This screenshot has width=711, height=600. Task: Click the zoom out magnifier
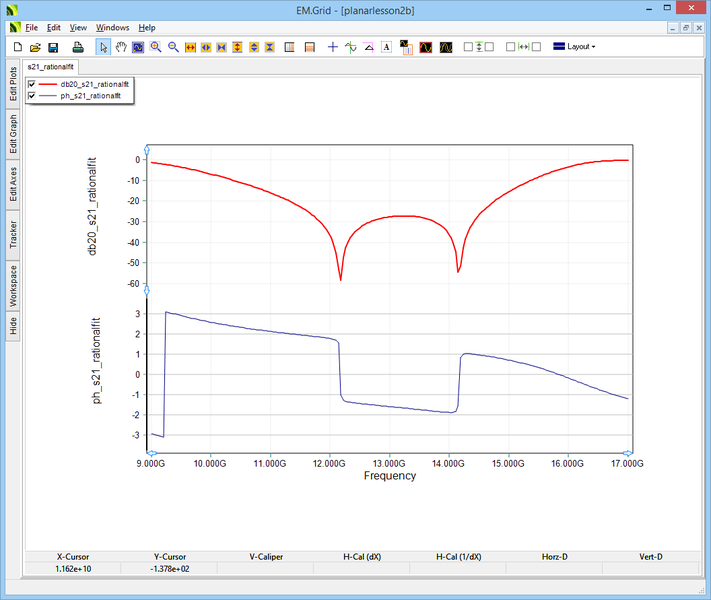click(x=173, y=47)
